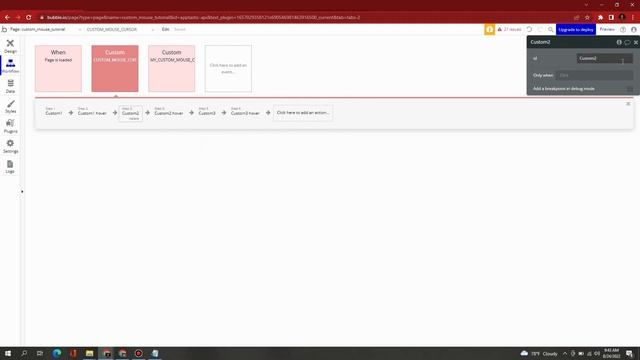The image size is (640, 360).
Task: Open the browser side panel icon
Action: point(611,17)
